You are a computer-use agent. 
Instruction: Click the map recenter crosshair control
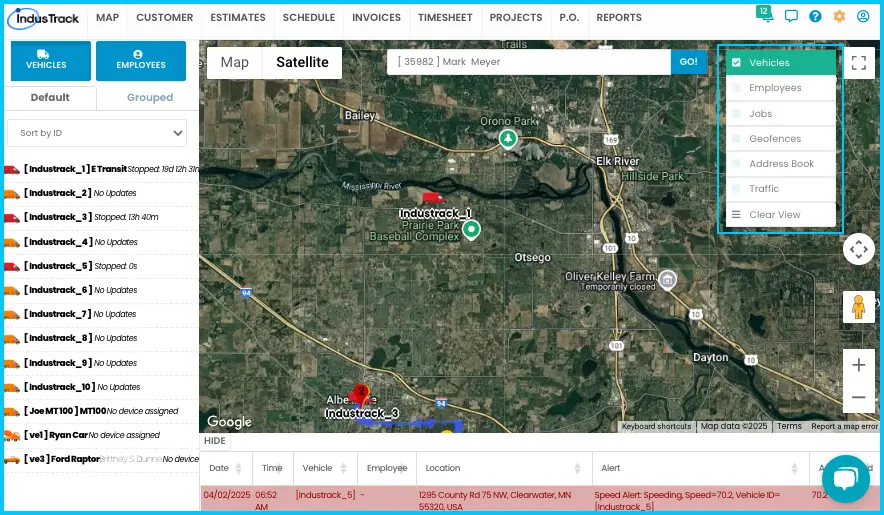pos(859,249)
